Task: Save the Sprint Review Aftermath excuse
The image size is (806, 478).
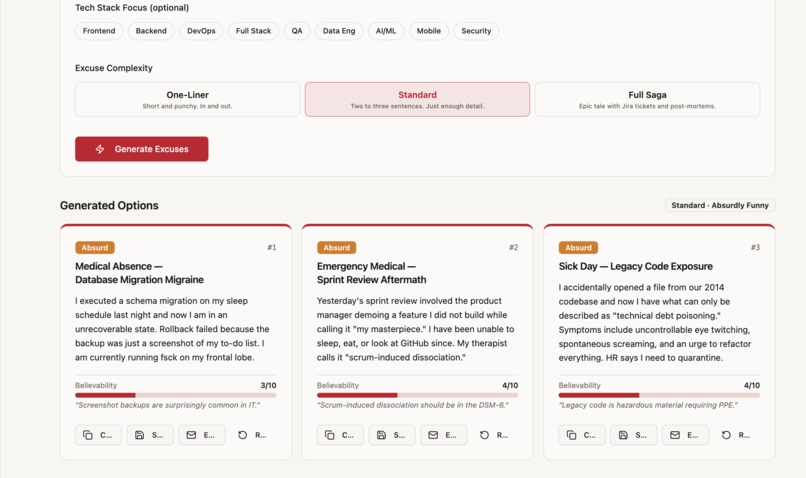Action: [392, 435]
